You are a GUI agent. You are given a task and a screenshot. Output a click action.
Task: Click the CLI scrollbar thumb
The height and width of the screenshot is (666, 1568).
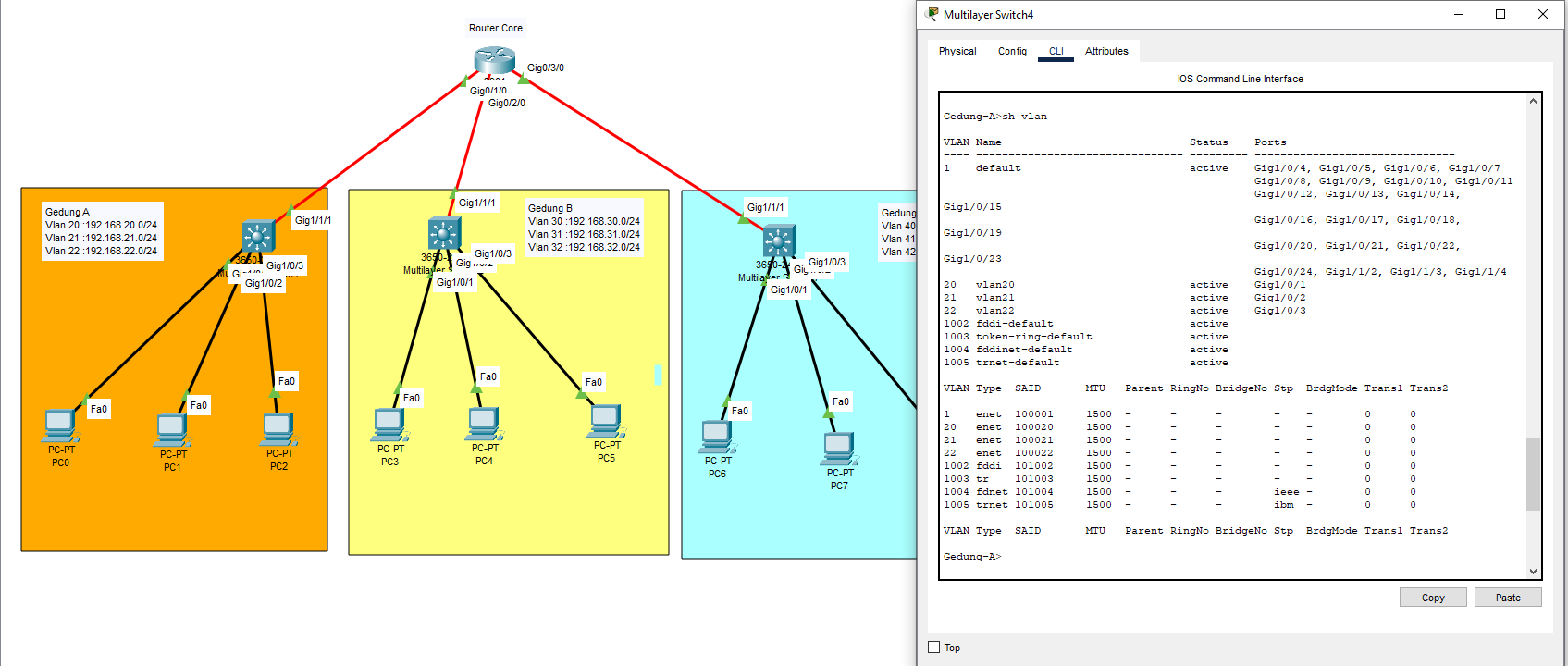[x=1533, y=475]
